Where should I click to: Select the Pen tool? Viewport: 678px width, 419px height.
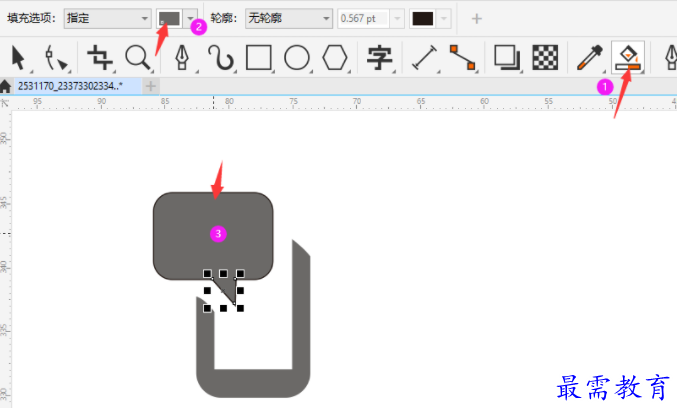tap(182, 58)
